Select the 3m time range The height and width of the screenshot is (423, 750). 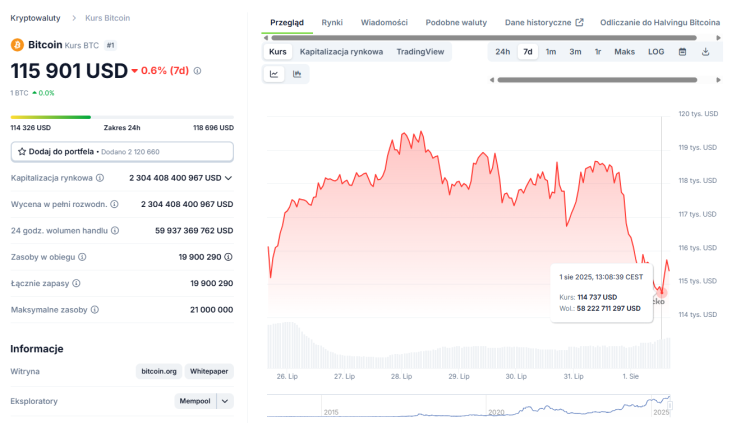coord(575,52)
